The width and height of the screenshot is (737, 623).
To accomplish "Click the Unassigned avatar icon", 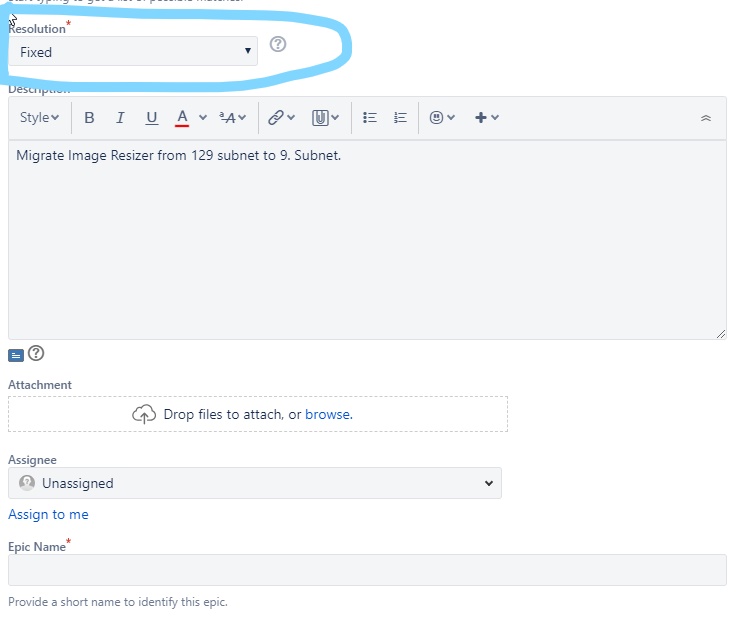I will pos(27,483).
